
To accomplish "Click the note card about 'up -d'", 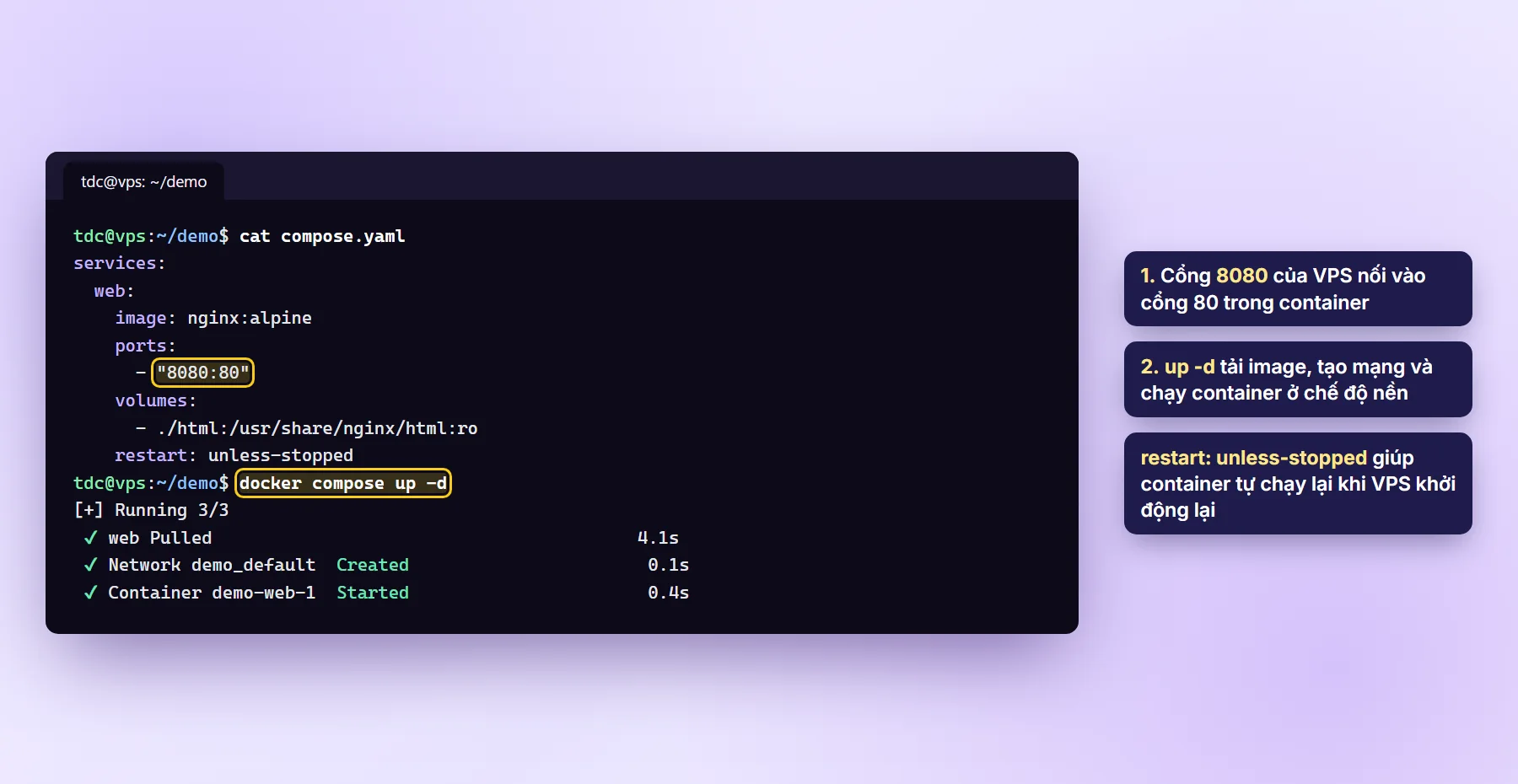I will coord(1298,379).
